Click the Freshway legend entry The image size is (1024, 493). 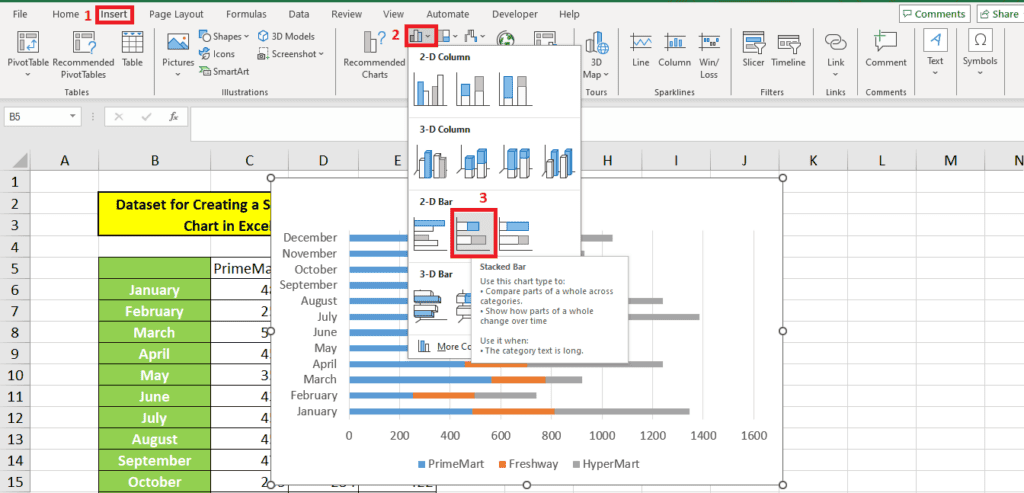(x=528, y=464)
